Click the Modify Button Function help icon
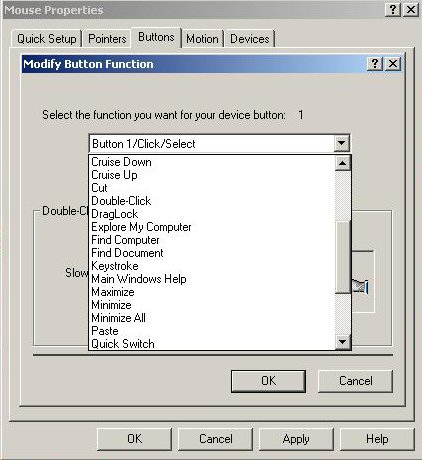Image resolution: width=422 pixels, height=460 pixels. tap(375, 63)
